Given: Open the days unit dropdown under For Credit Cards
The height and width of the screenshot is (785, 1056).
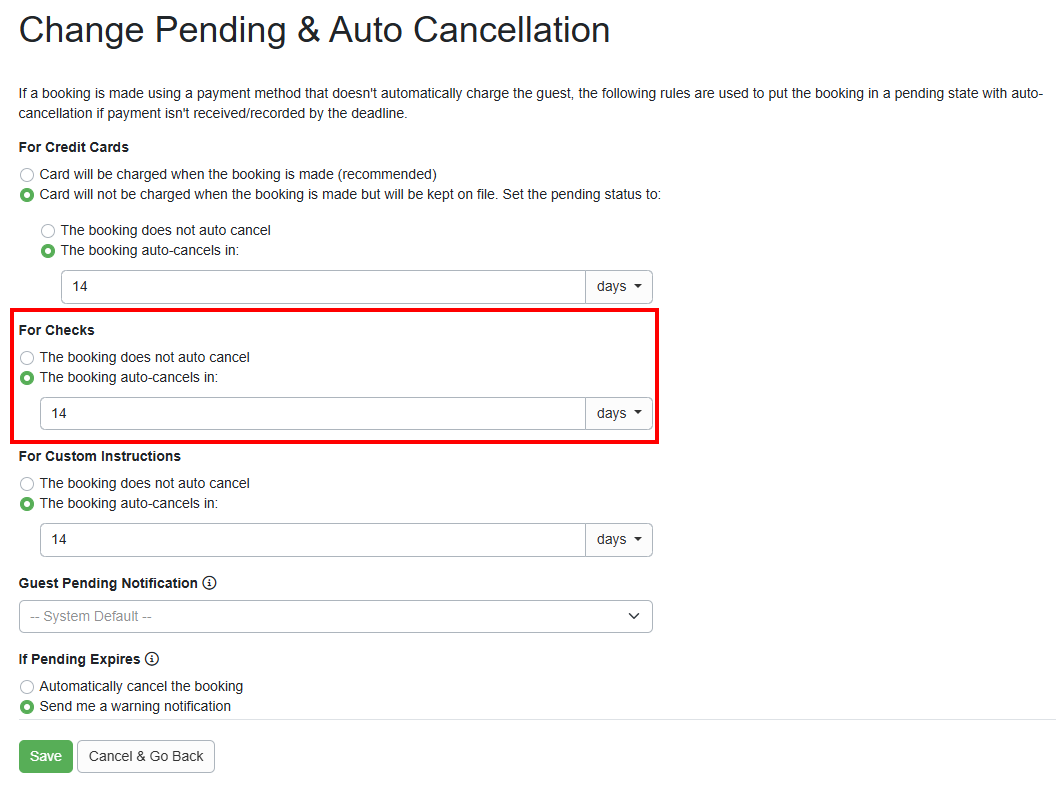Looking at the screenshot, I should (618, 286).
